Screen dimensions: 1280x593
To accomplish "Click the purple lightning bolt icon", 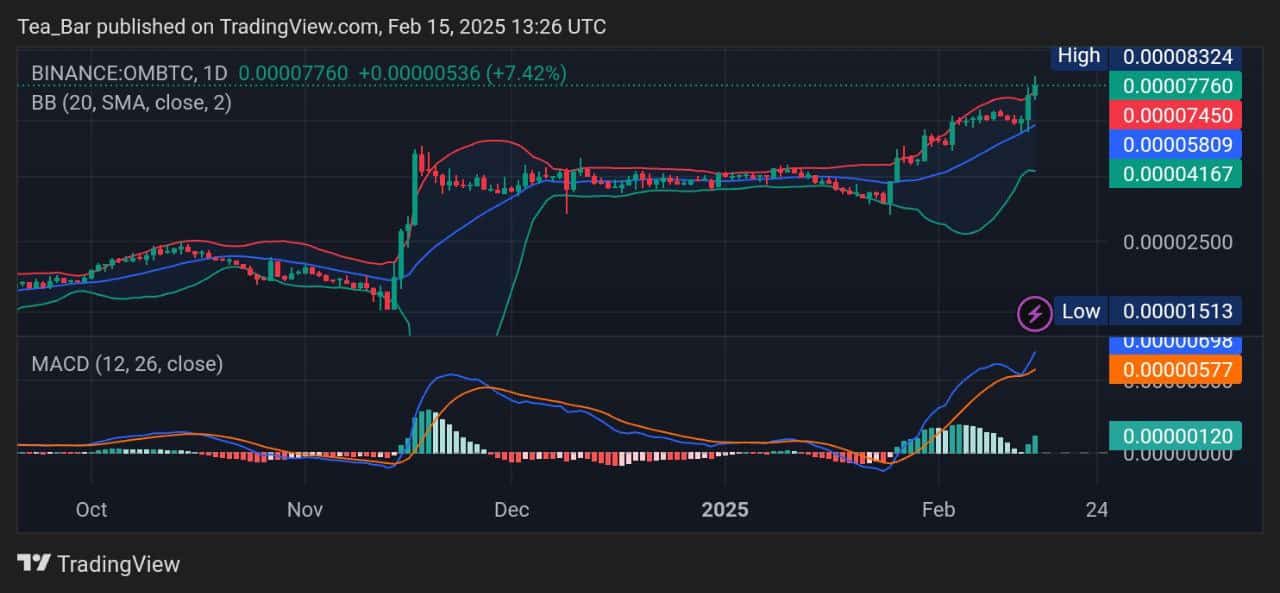I will [x=1034, y=313].
